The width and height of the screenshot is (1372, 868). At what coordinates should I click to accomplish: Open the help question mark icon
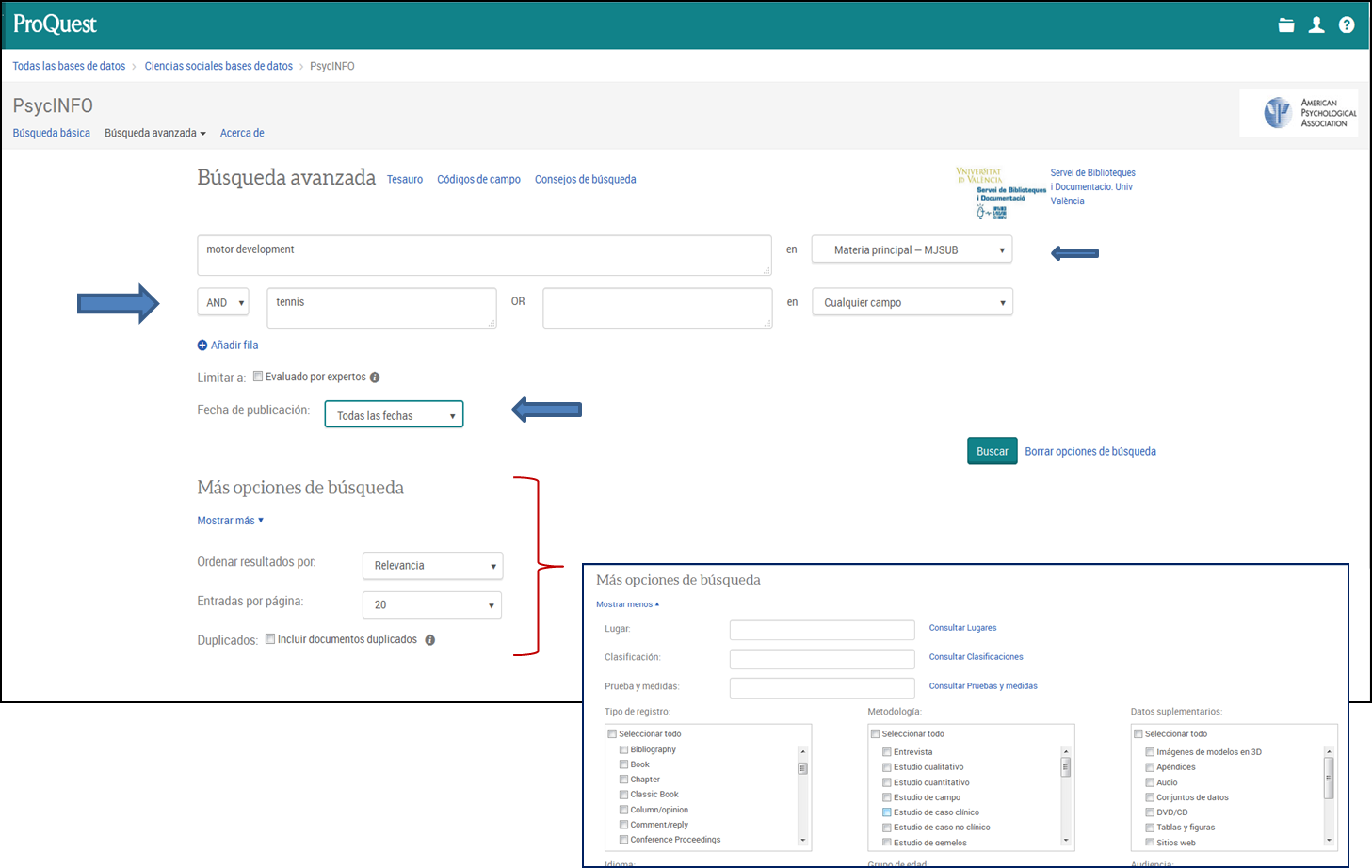(x=1347, y=25)
